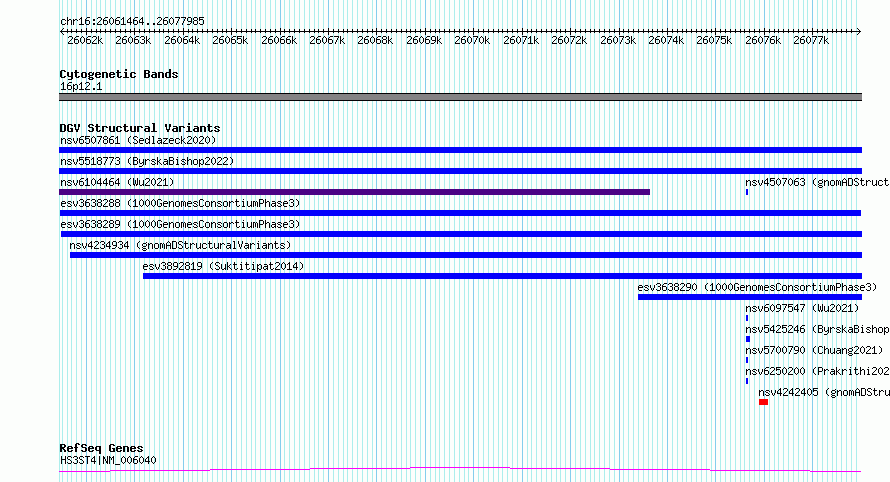Viewport: 890px width, 482px height.
Task: Click the purple nsv6104464 variant bar
Action: coord(354,192)
